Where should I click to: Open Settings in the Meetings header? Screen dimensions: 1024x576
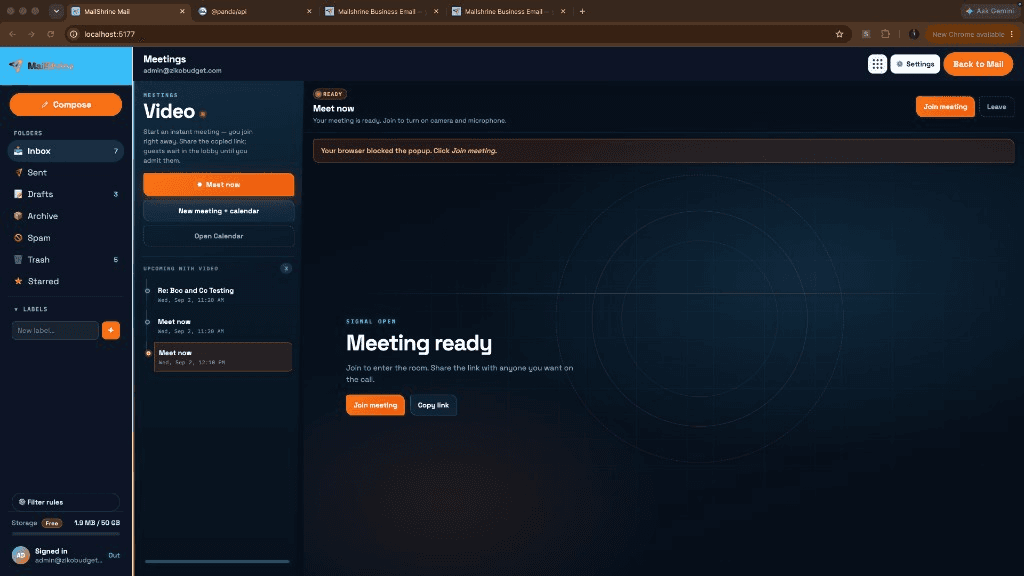915,64
